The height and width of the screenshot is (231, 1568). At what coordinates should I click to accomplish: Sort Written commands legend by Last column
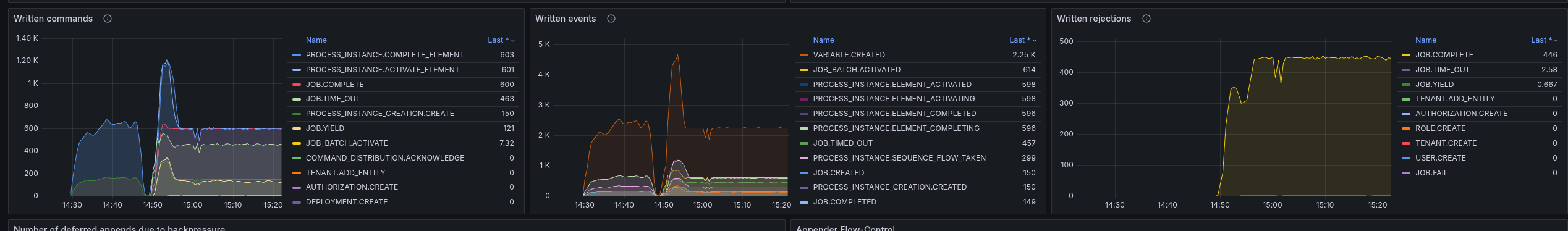pos(501,40)
